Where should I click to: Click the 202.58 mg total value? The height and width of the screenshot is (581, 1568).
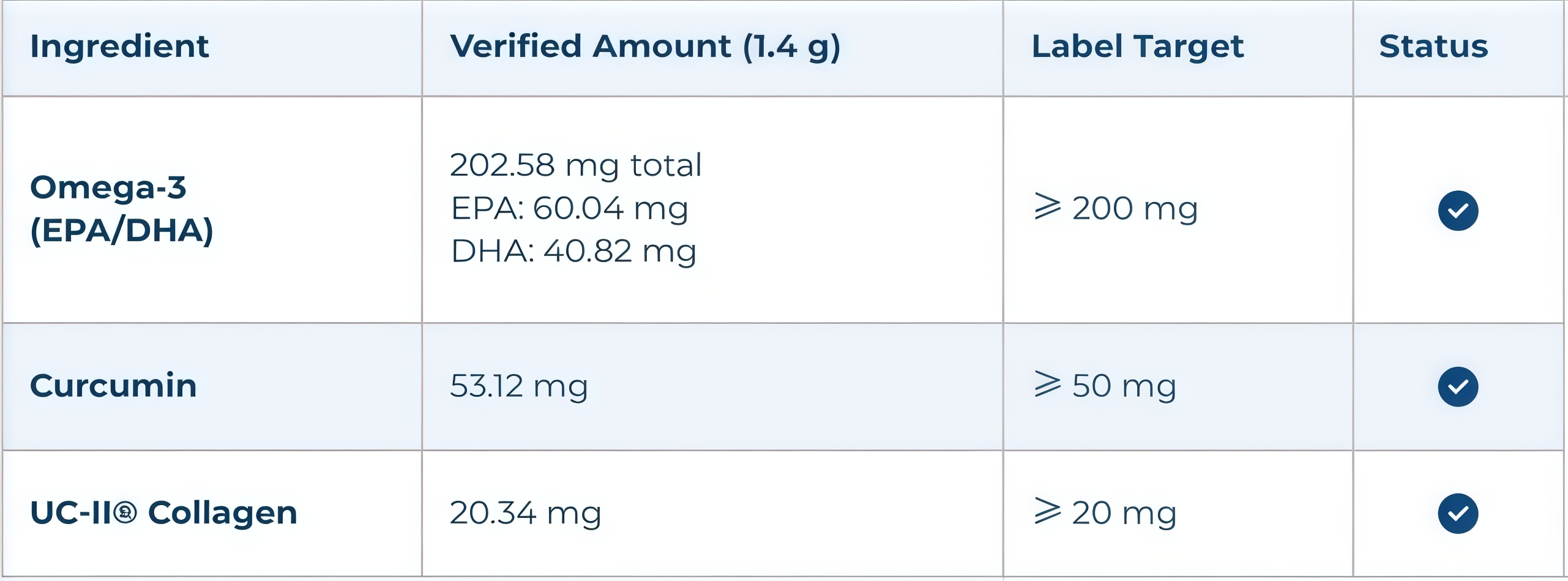(575, 165)
